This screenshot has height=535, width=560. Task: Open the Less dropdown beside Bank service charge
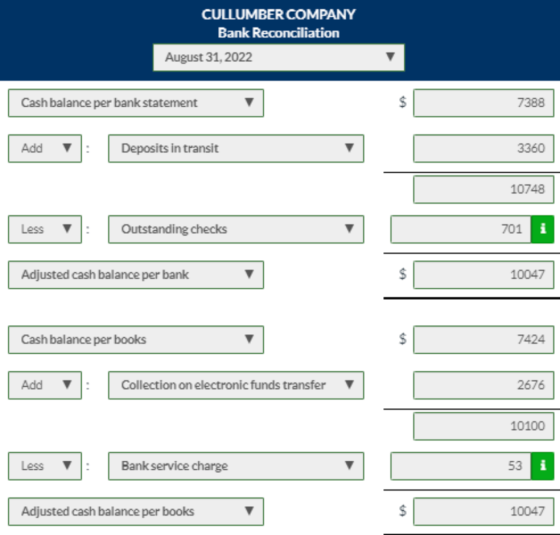coord(45,466)
